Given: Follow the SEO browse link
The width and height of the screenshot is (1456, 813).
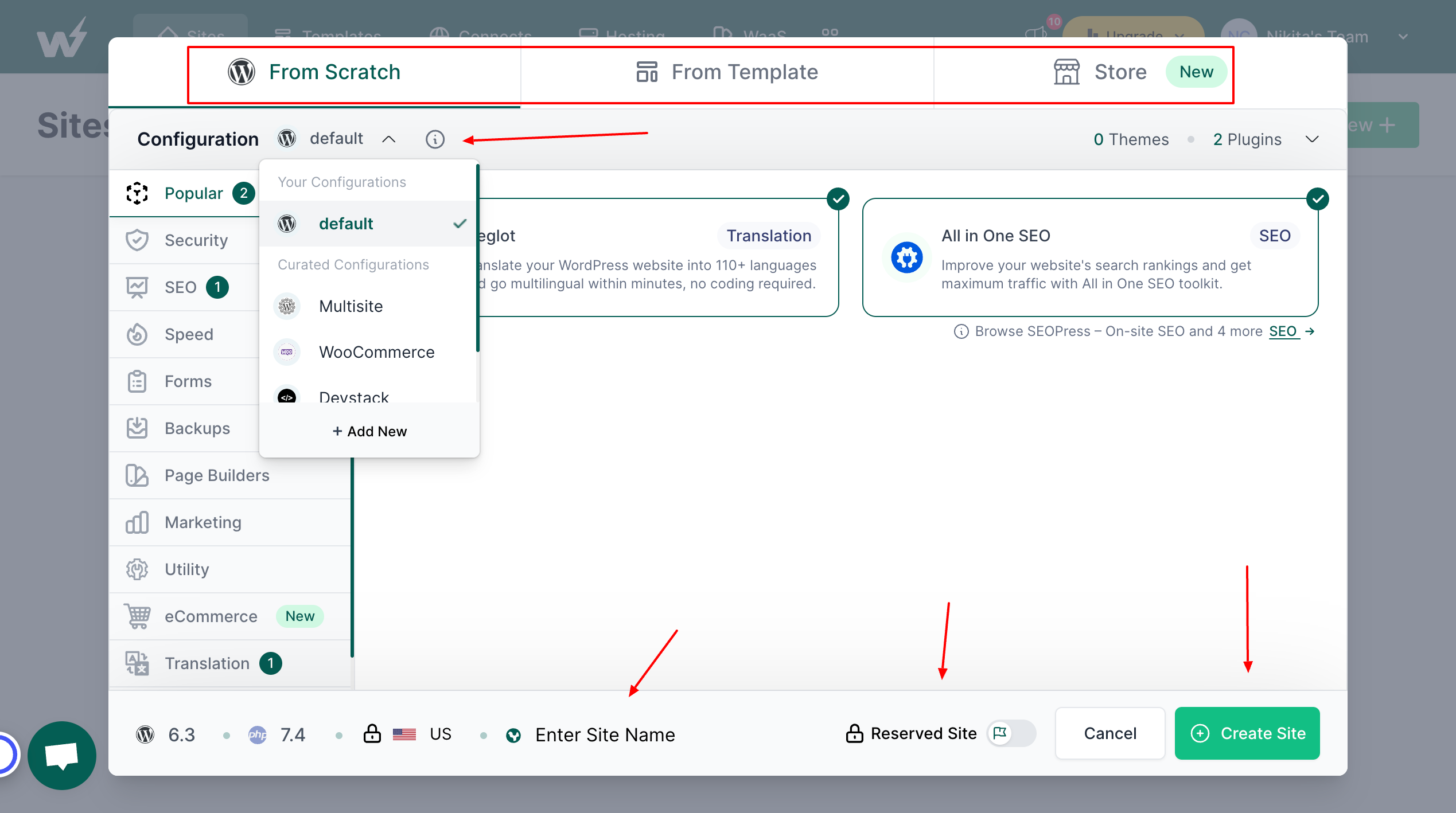Looking at the screenshot, I should point(1284,331).
